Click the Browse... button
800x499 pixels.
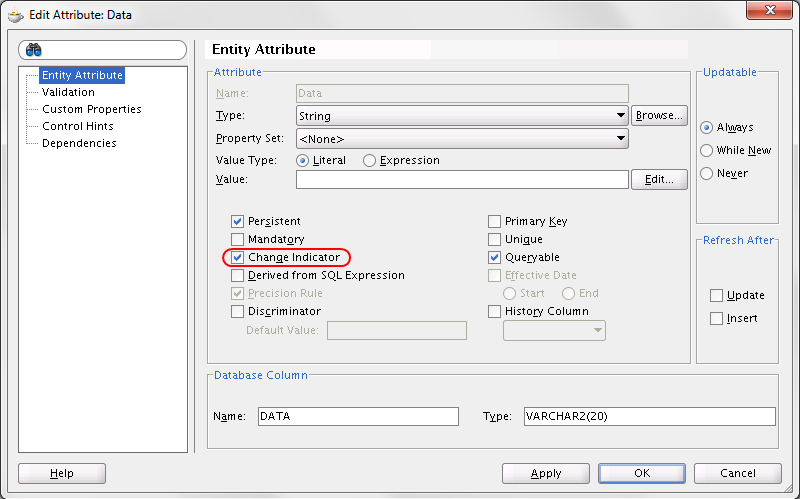pyautogui.click(x=659, y=116)
